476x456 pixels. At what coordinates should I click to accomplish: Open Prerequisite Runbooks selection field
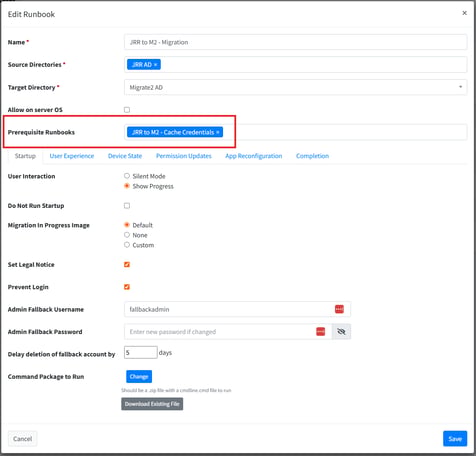click(296, 132)
